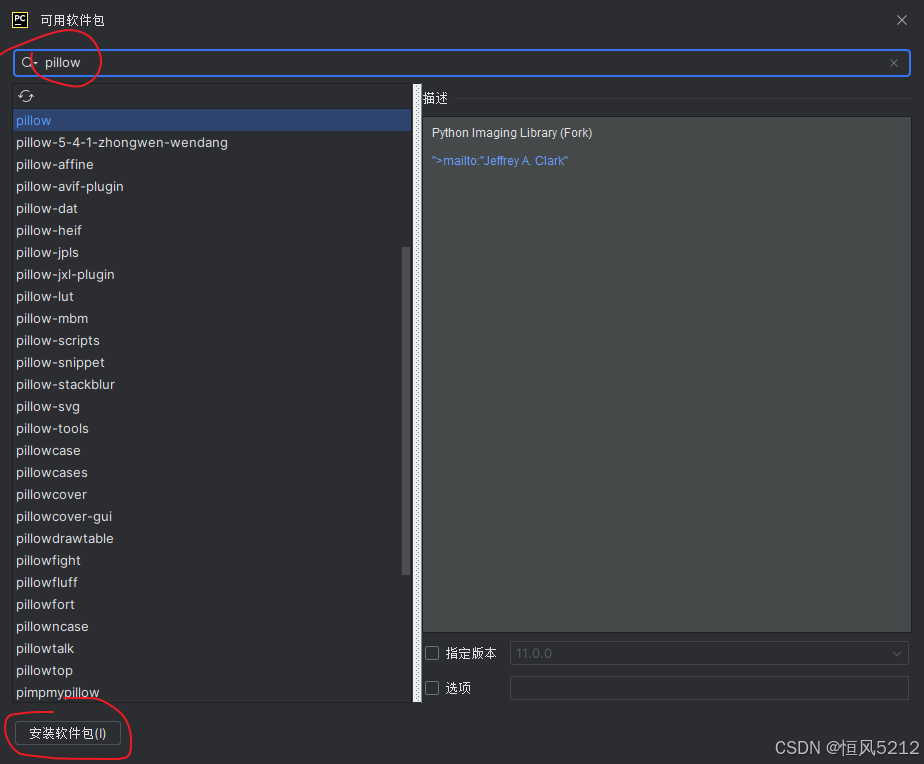Click the refresh packages icon
The width and height of the screenshot is (924, 764).
pos(26,96)
